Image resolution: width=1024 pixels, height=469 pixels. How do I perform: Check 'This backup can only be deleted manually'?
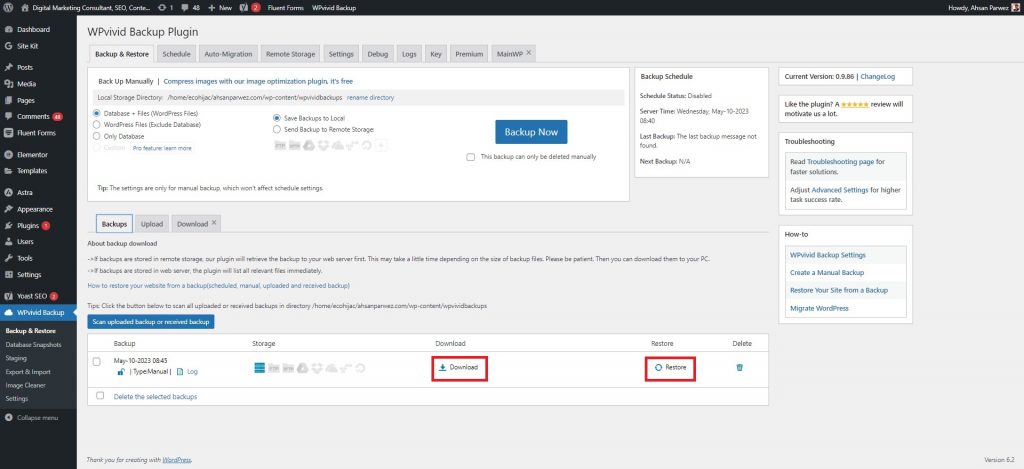(x=471, y=157)
